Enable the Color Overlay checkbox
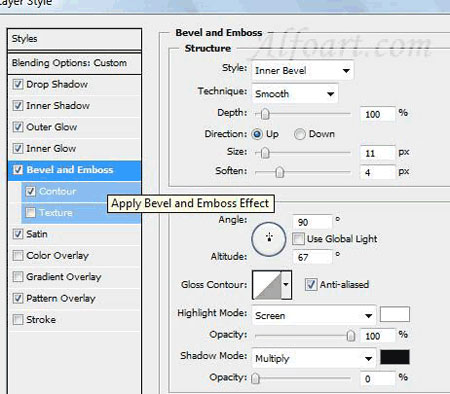This screenshot has height=394, width=450. click(x=18, y=256)
